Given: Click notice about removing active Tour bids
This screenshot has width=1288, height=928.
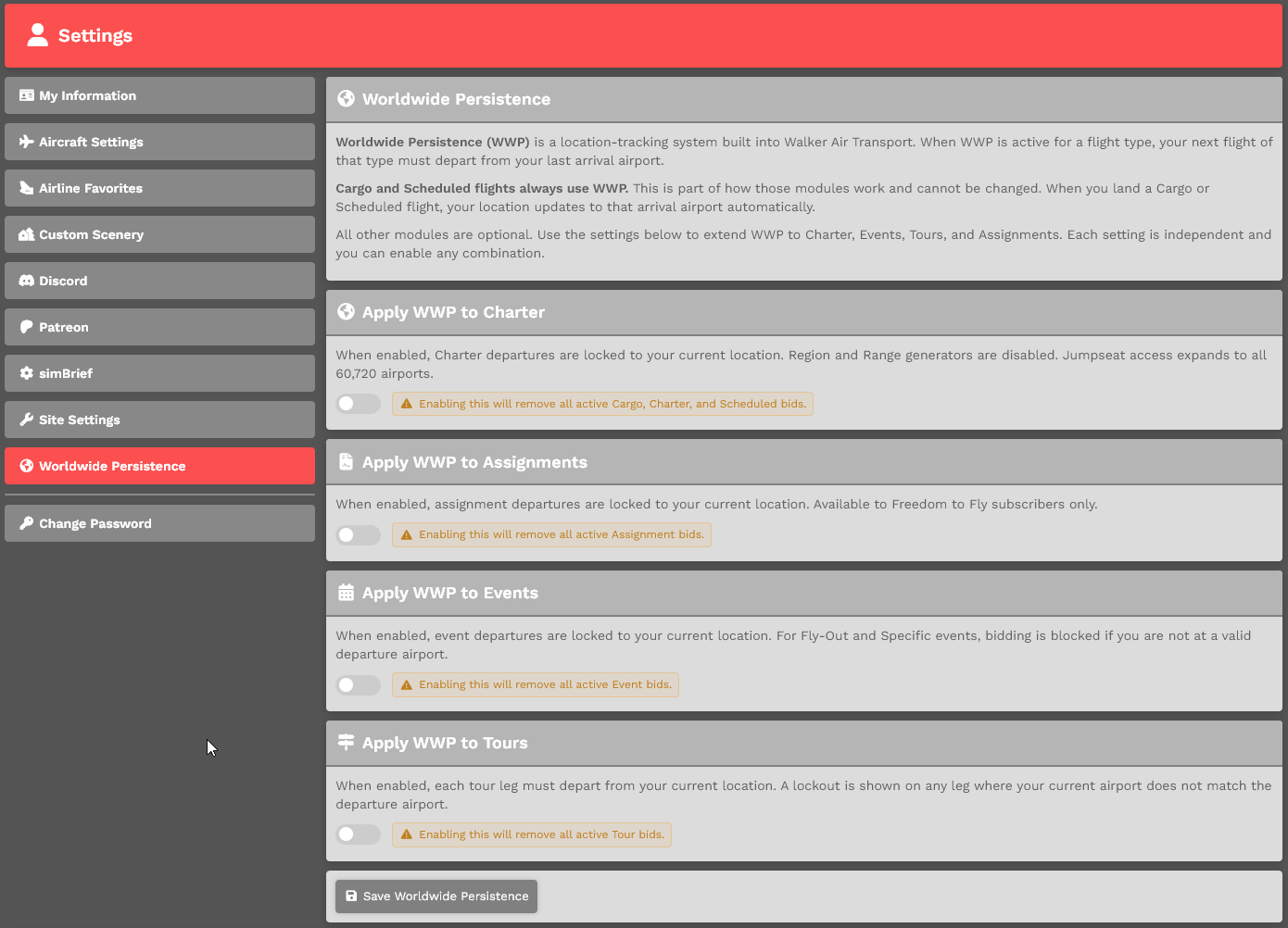Looking at the screenshot, I should click(532, 834).
